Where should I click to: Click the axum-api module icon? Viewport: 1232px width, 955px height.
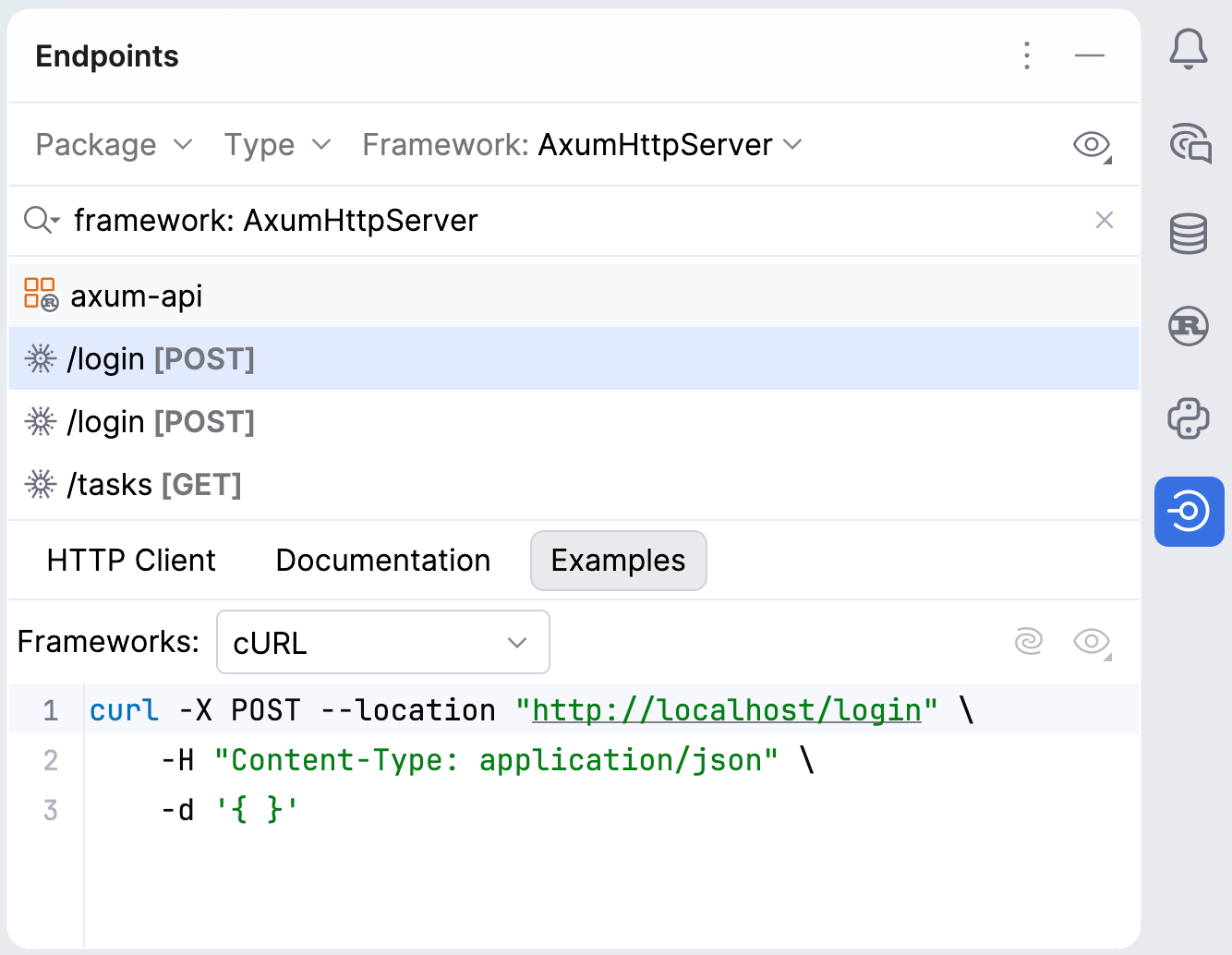pos(41,295)
